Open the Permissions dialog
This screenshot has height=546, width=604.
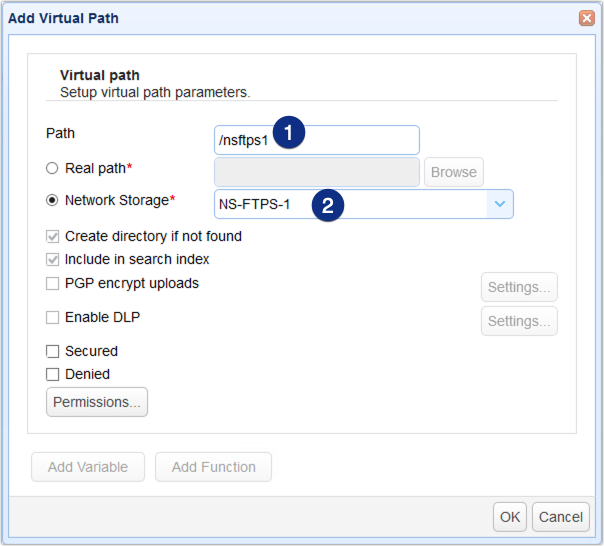pyautogui.click(x=97, y=402)
